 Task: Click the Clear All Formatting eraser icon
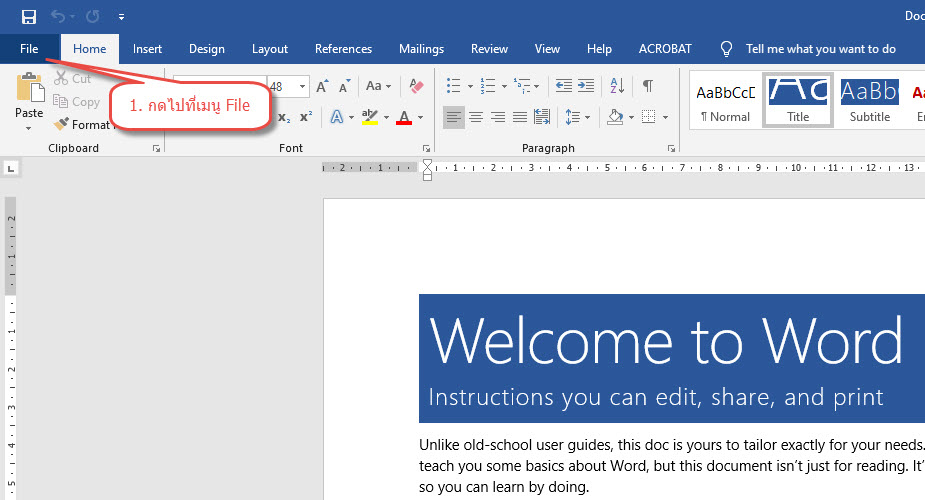[x=416, y=86]
